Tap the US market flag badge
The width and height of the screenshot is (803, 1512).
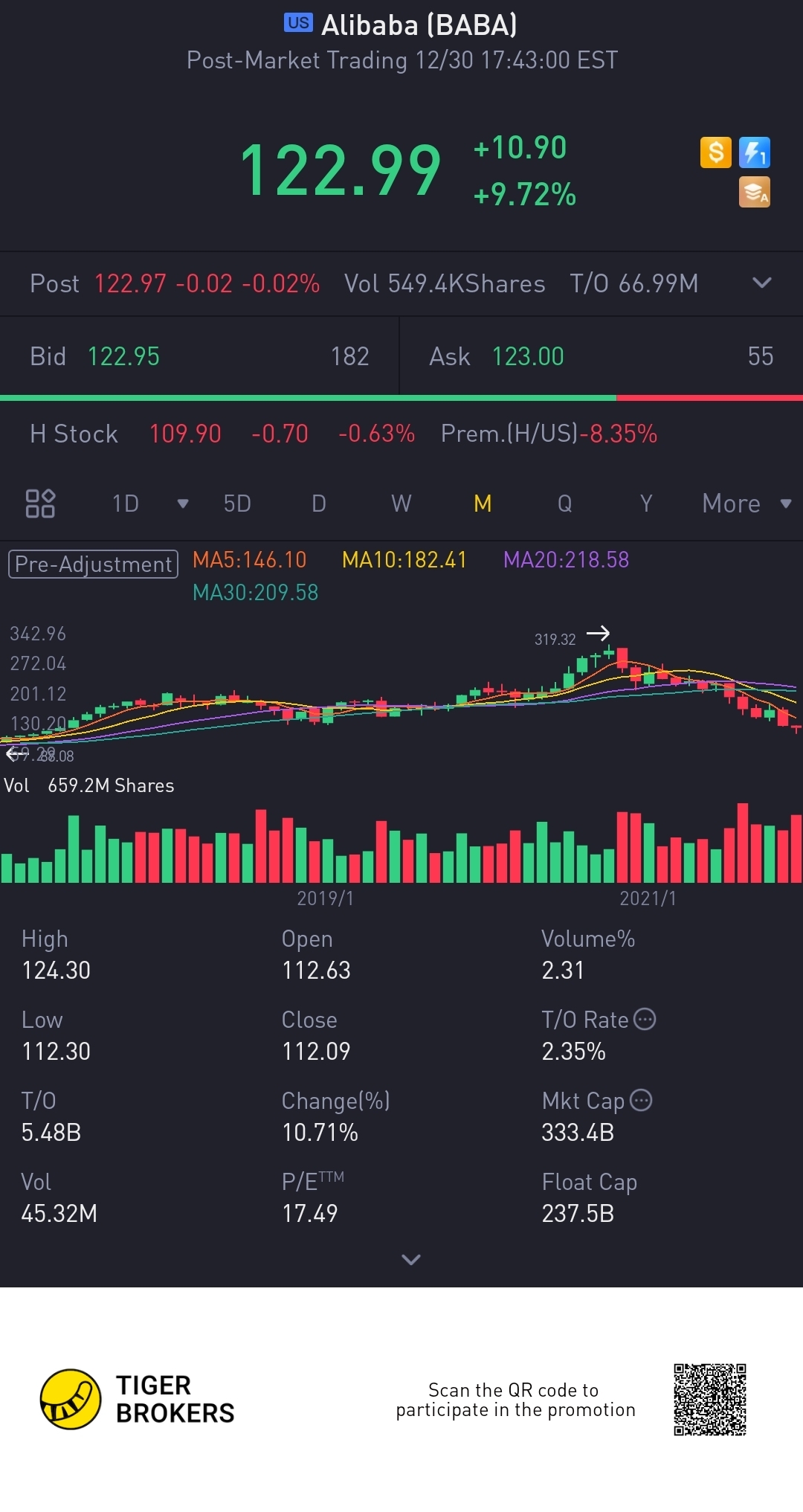point(298,23)
